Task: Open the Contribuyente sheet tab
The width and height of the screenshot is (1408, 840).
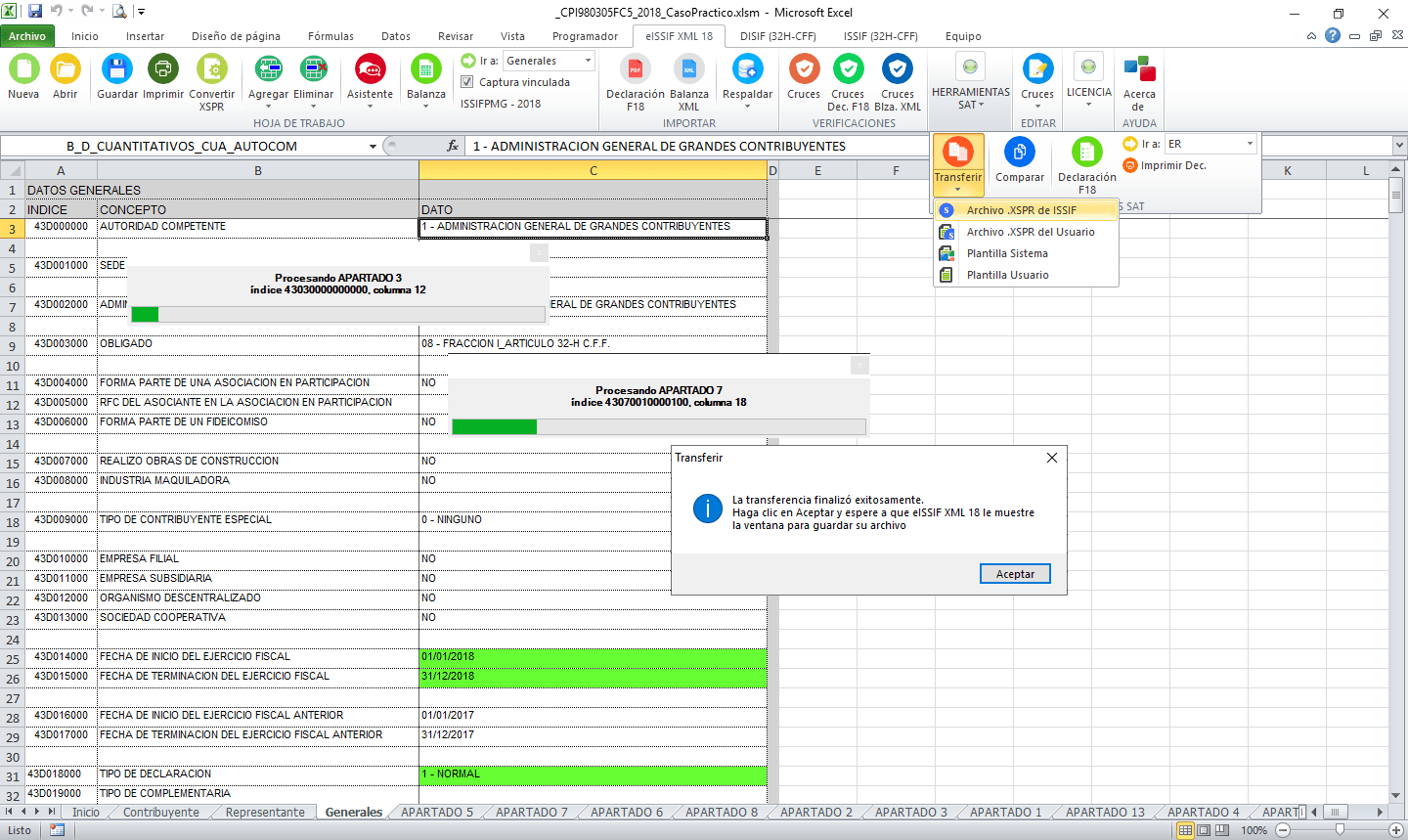Action: pyautogui.click(x=160, y=813)
